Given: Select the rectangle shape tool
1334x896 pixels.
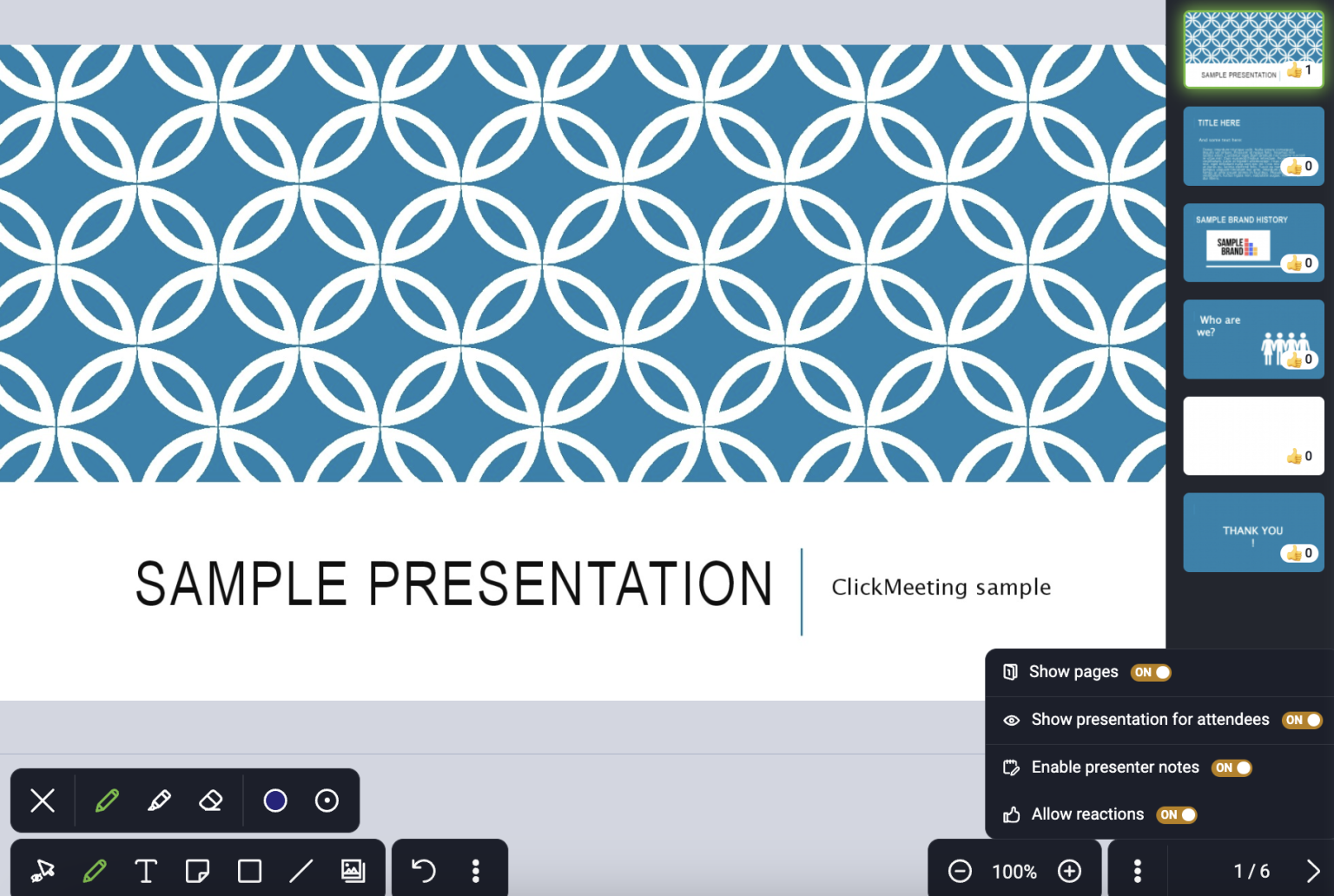Looking at the screenshot, I should pyautogui.click(x=249, y=871).
